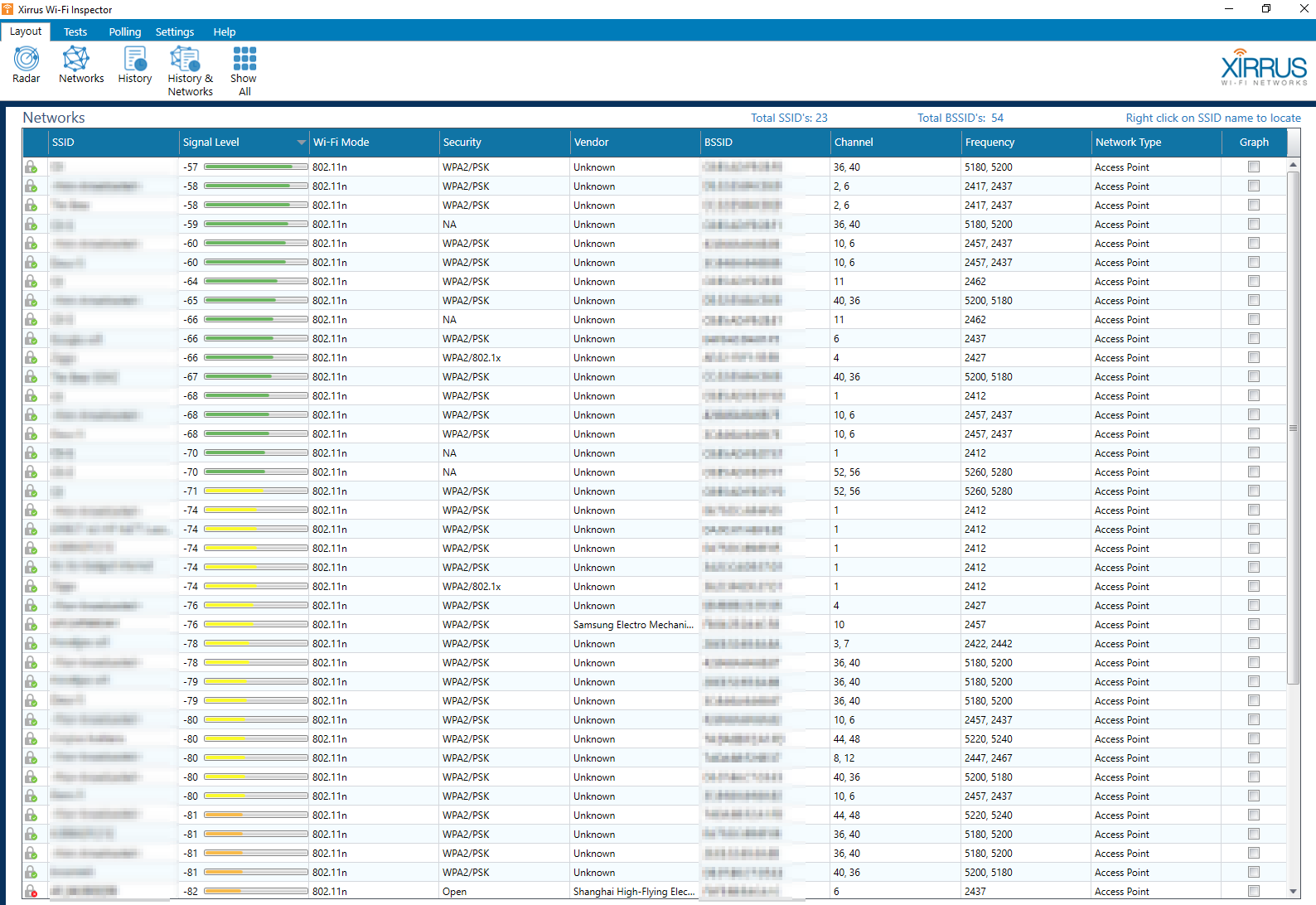This screenshot has height=905, width=1316.
Task: Select the Networks layout icon
Action: pos(76,60)
